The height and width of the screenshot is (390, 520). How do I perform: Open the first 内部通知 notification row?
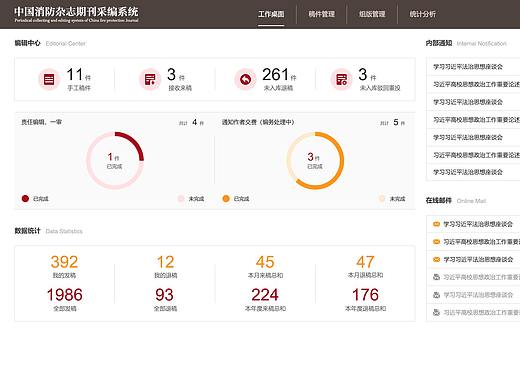click(x=473, y=67)
